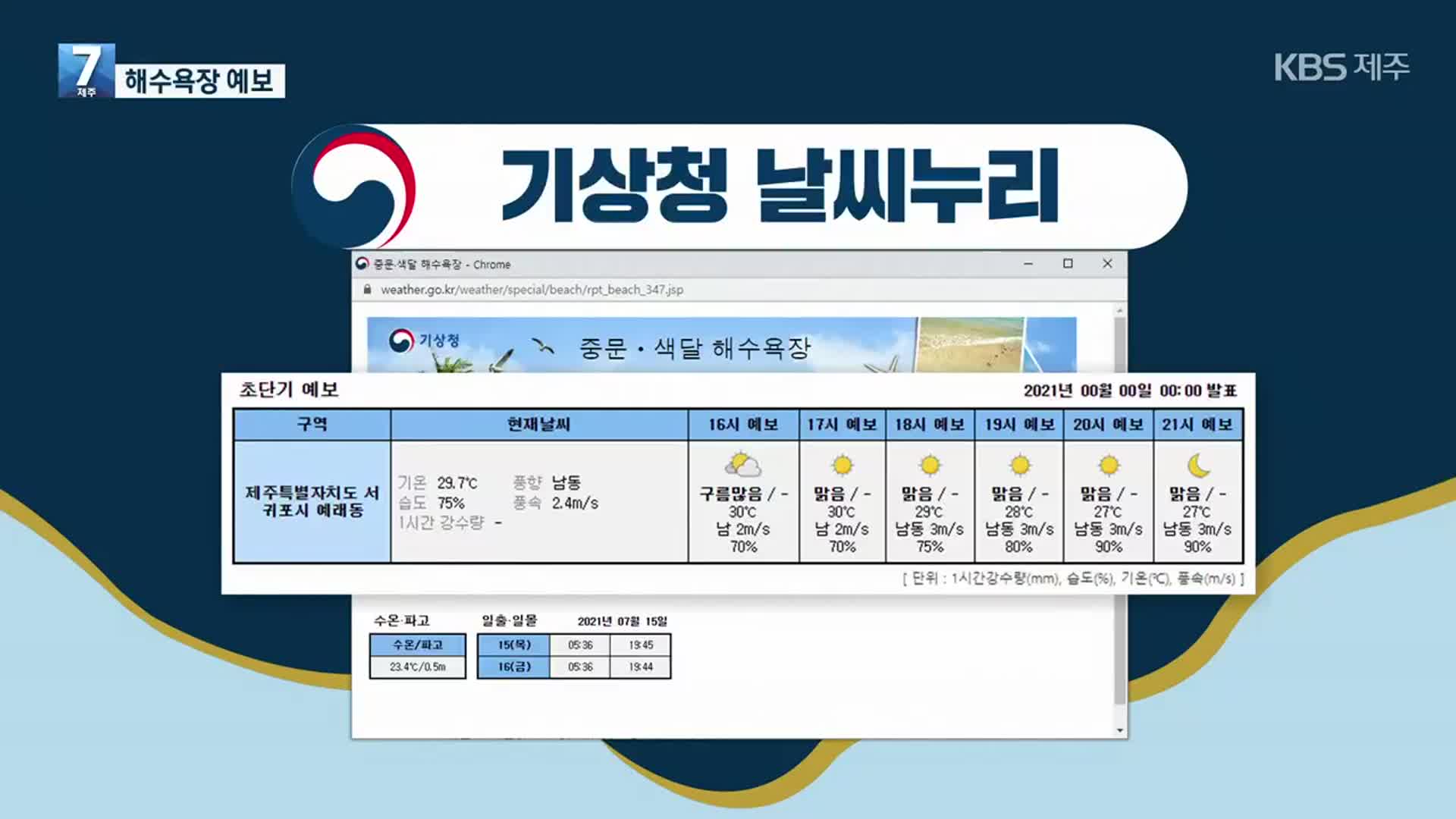The image size is (1456, 819).
Task: Click the sun icon for 17시 forecast
Action: [842, 464]
